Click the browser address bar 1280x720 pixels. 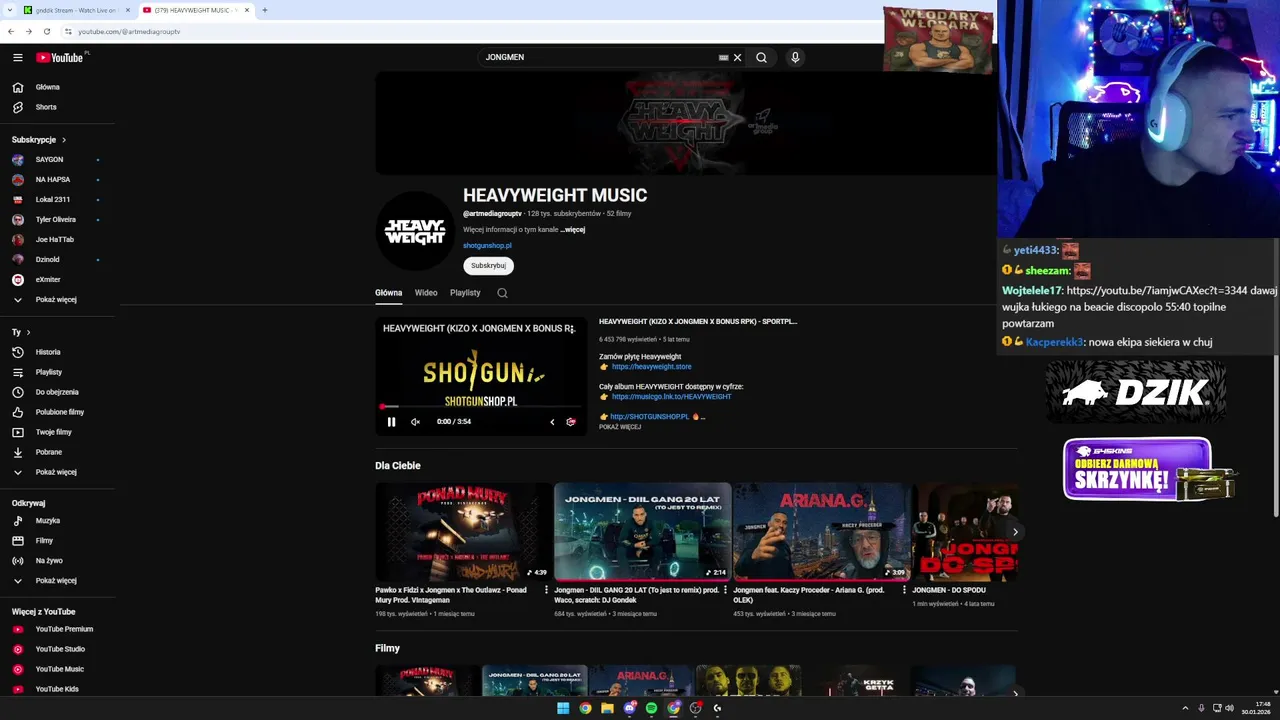tap(470, 31)
